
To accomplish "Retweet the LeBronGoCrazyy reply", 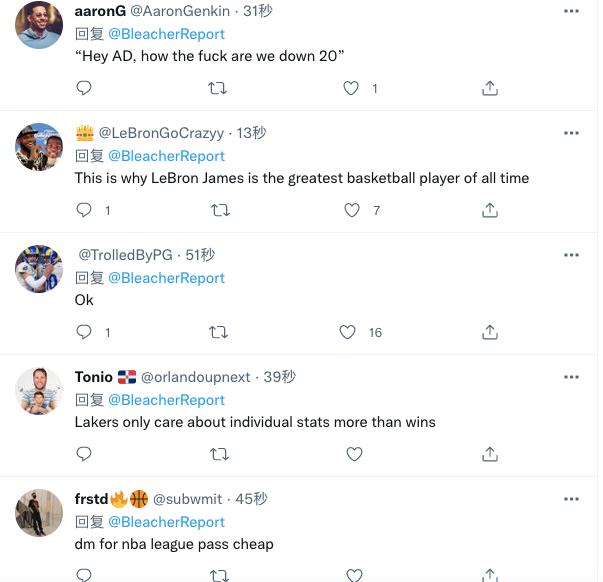I will point(220,210).
